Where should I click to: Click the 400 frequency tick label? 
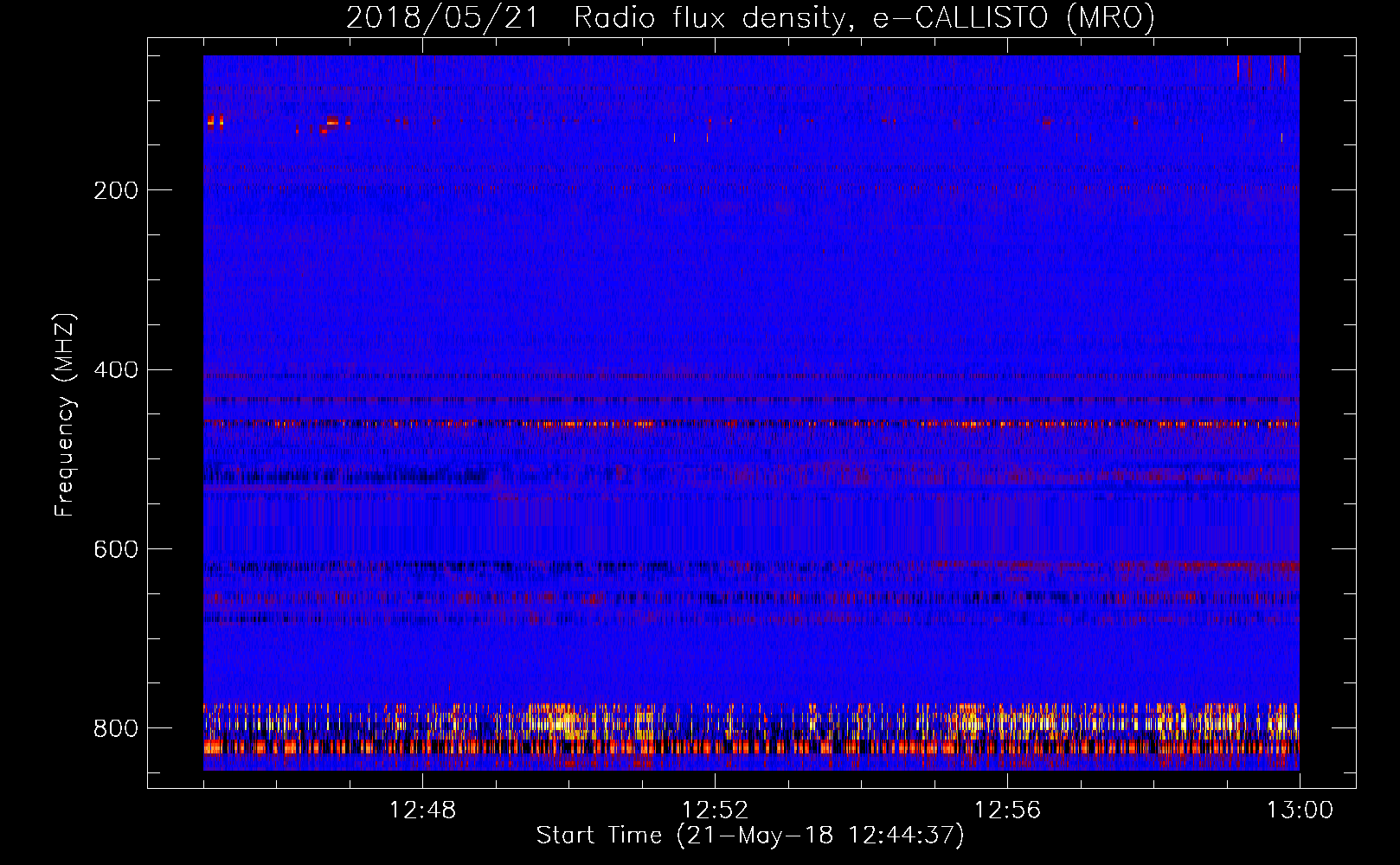click(x=115, y=370)
